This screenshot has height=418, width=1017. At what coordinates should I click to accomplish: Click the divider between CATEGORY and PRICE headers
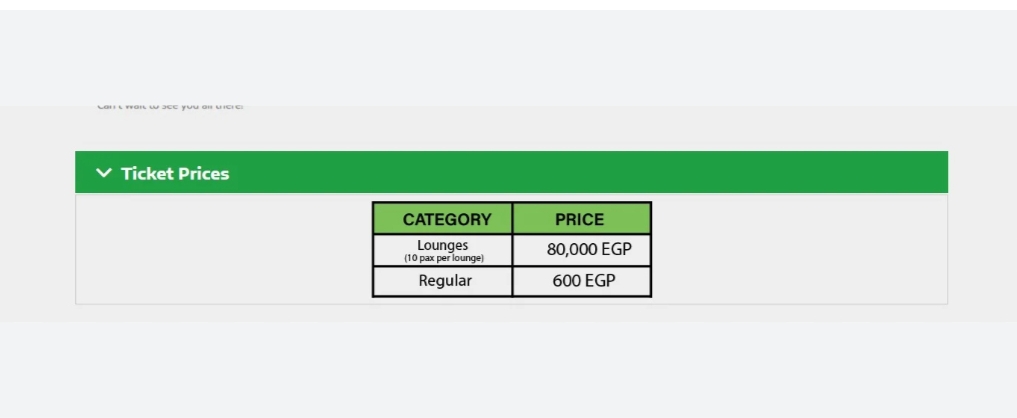pos(512,219)
